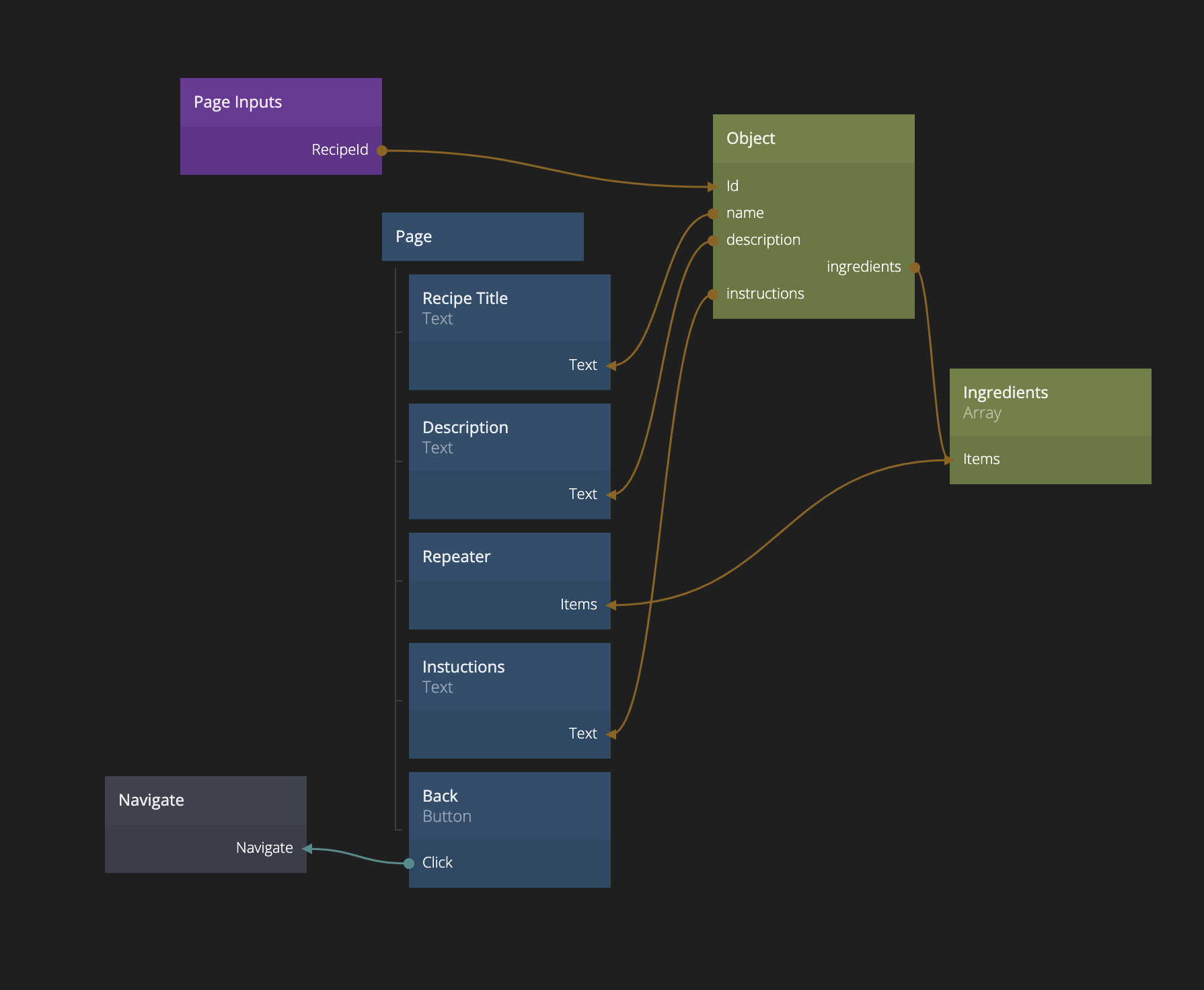Click the Click output port on Back
The image size is (1204, 990).
pos(409,863)
